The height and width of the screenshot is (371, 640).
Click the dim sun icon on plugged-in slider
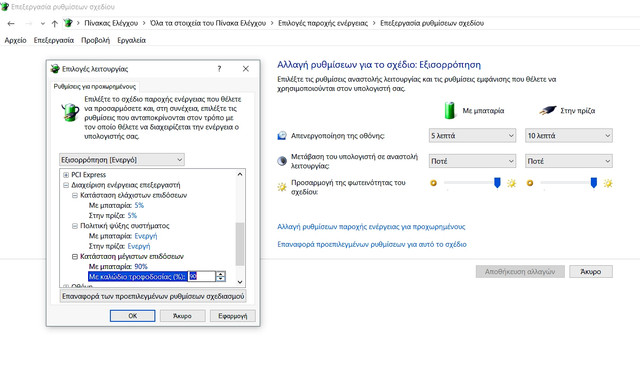coord(530,183)
